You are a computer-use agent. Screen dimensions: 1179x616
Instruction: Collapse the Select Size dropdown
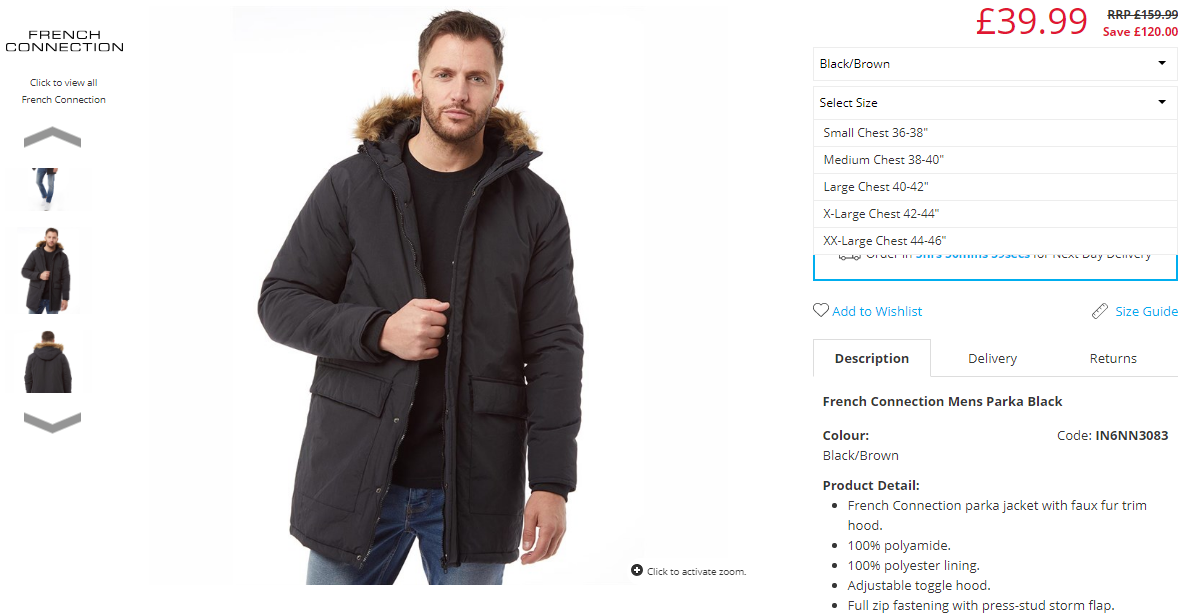(995, 102)
